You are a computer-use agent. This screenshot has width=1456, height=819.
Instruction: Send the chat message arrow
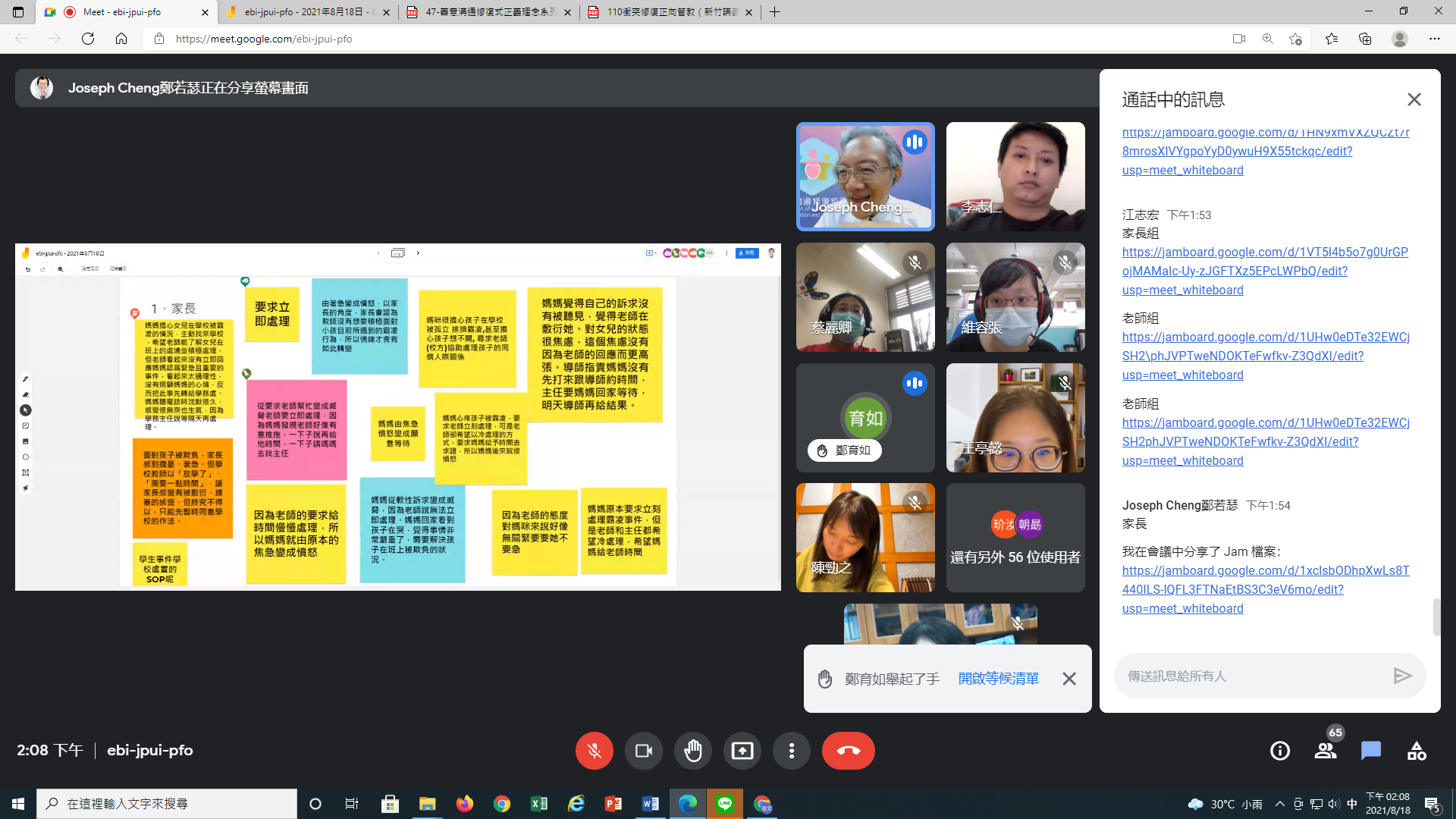point(1402,676)
